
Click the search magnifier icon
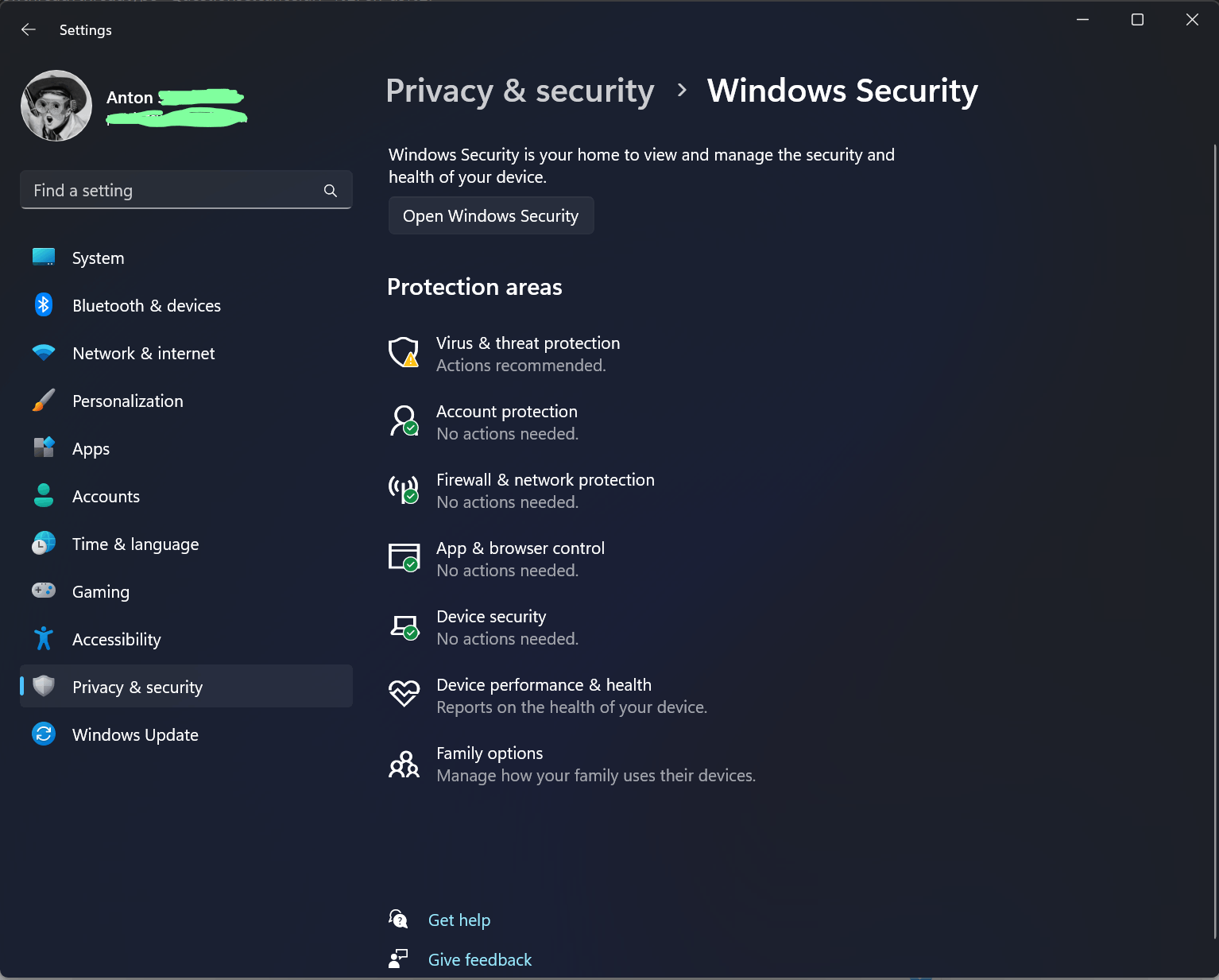tap(331, 191)
